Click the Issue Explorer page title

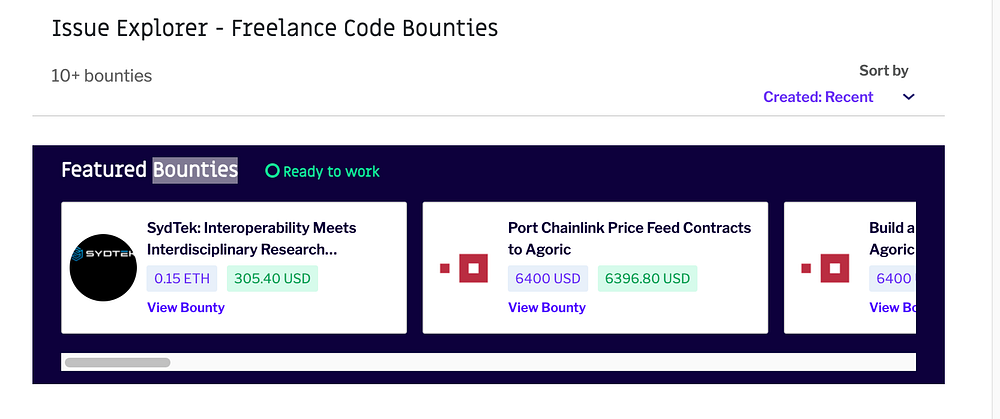click(x=275, y=28)
